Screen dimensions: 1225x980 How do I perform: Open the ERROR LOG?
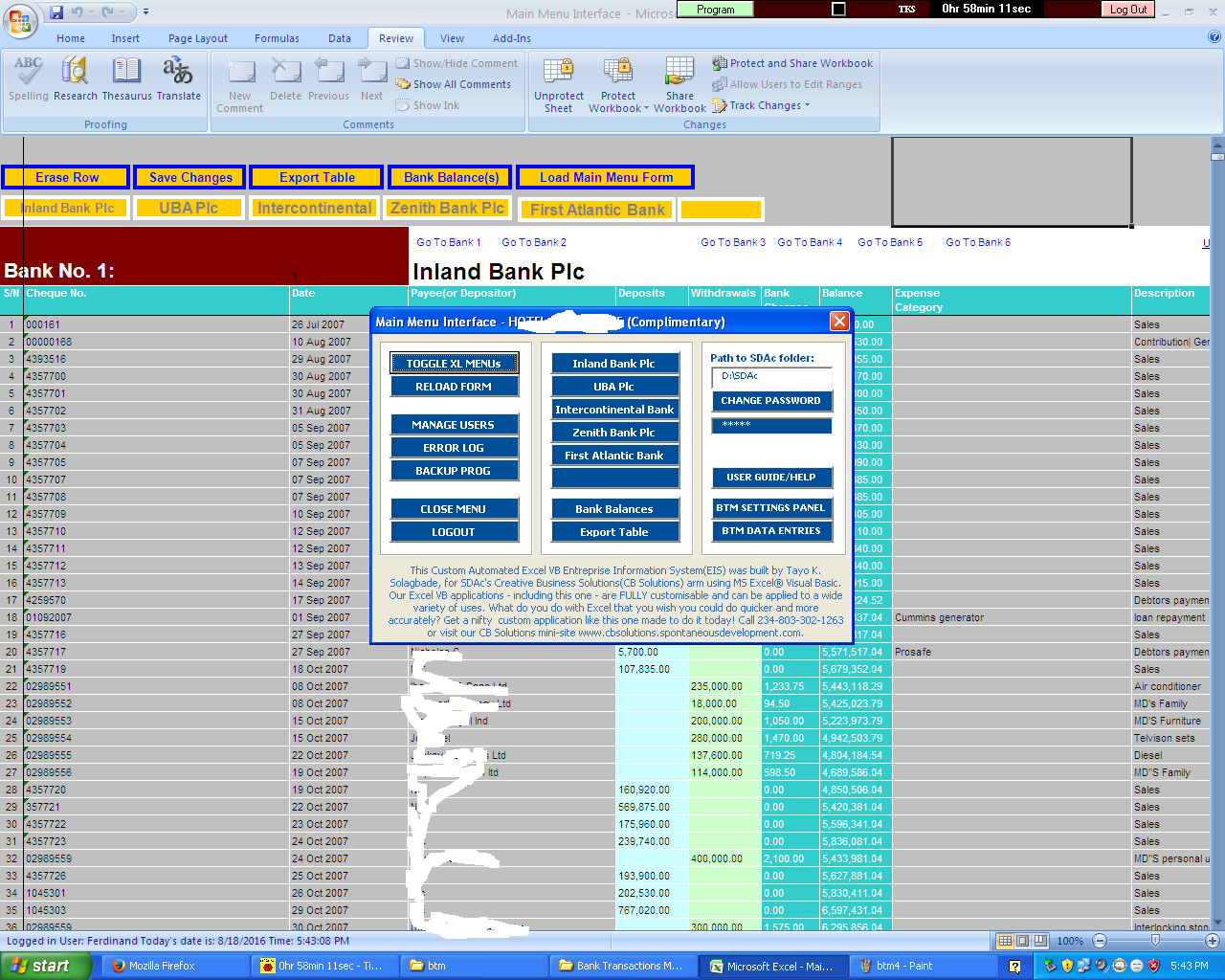(x=454, y=448)
